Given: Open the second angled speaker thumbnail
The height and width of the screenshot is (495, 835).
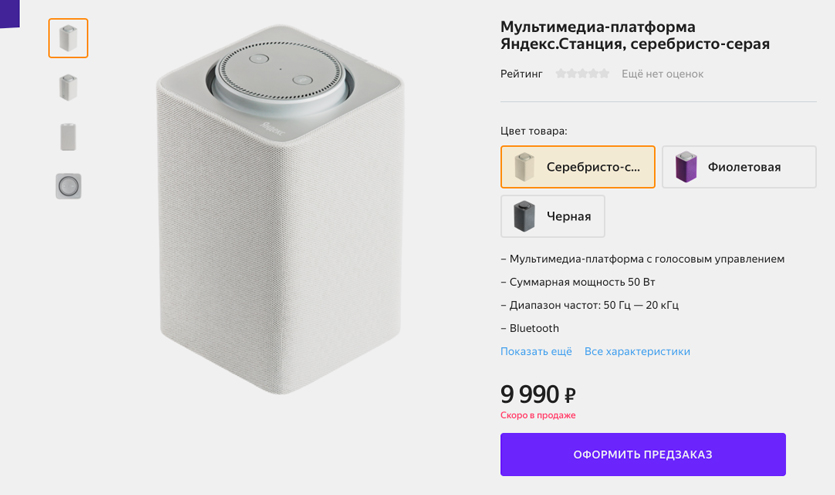Looking at the screenshot, I should pyautogui.click(x=68, y=87).
